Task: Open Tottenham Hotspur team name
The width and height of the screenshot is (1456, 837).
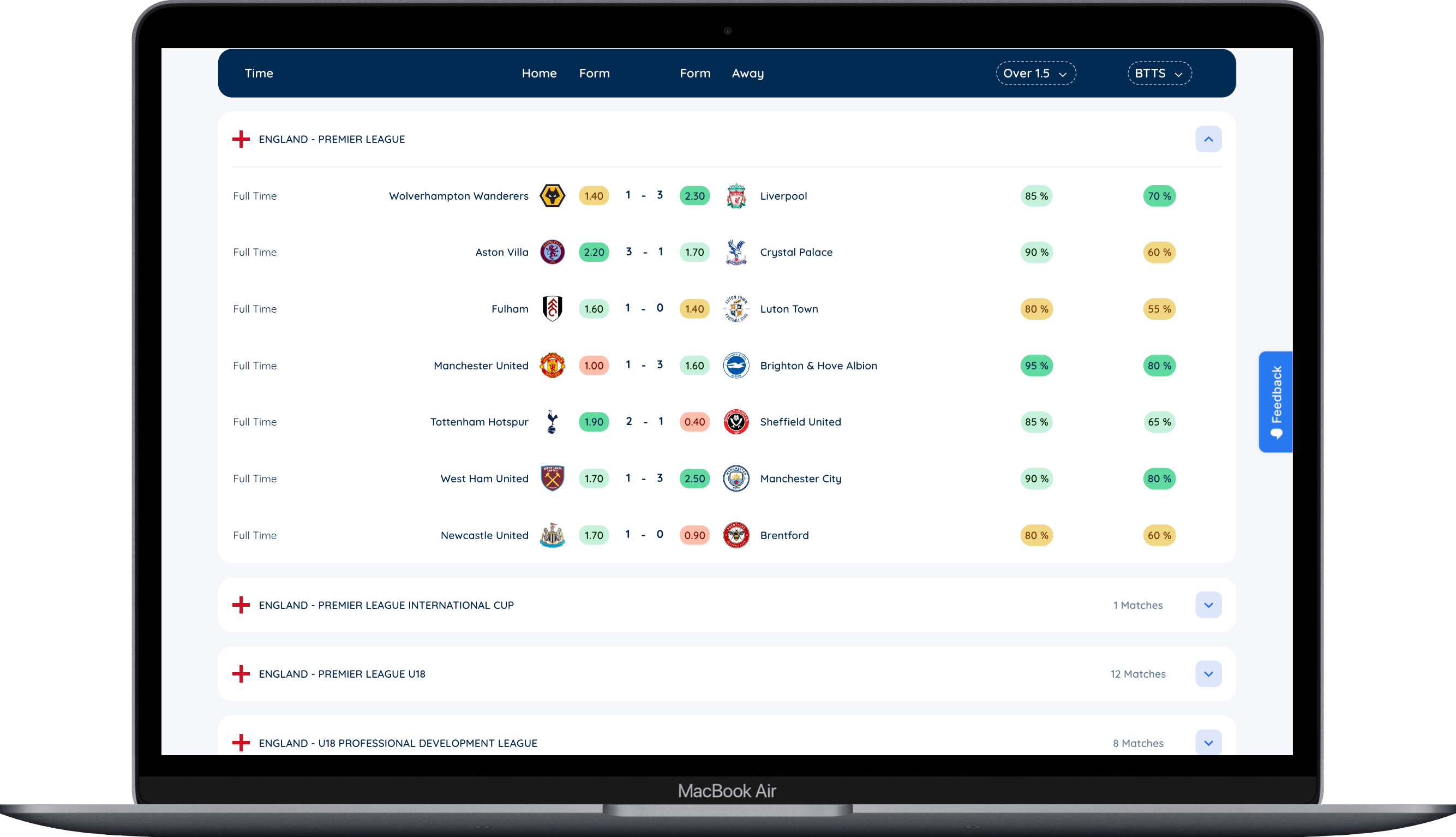Action: pos(479,422)
